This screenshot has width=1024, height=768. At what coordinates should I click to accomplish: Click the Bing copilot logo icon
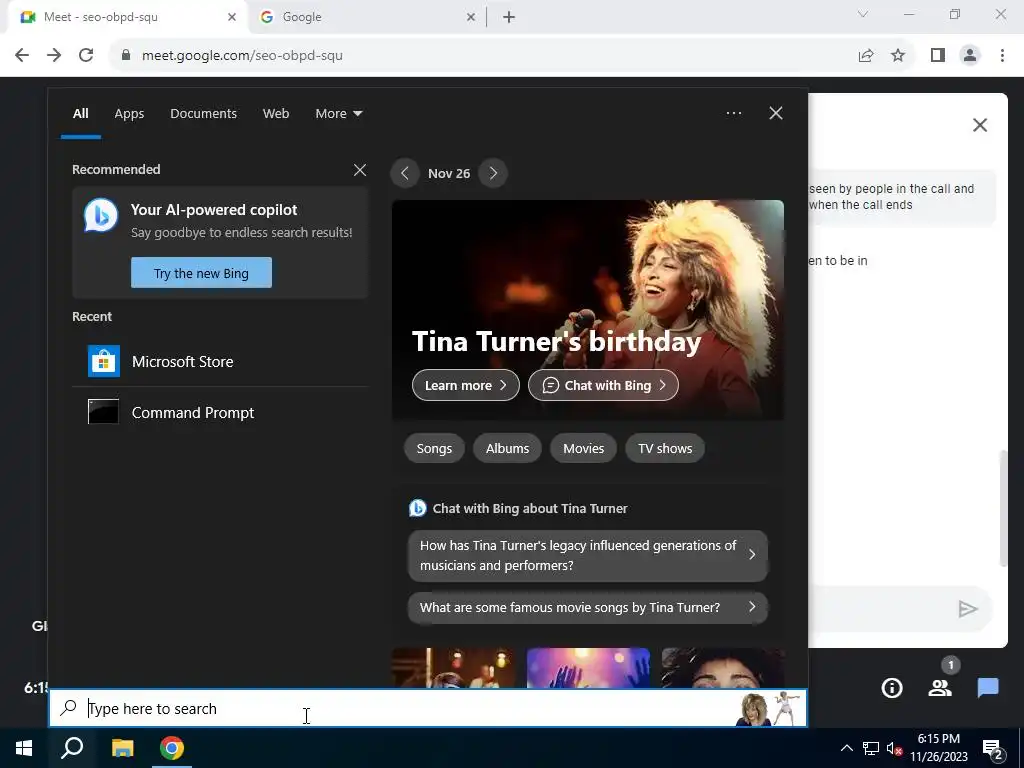coord(101,215)
